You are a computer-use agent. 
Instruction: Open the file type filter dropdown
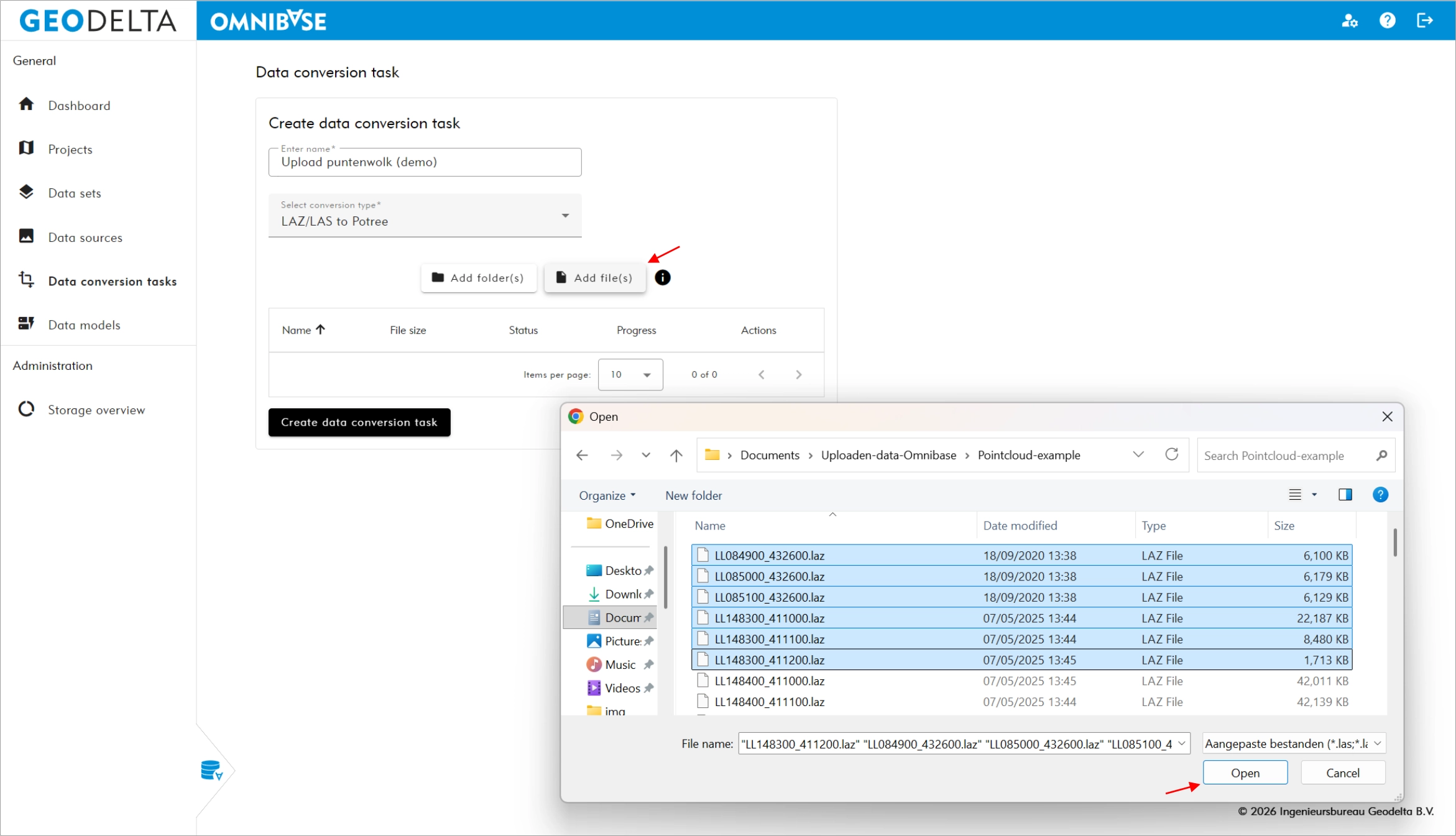click(x=1294, y=743)
